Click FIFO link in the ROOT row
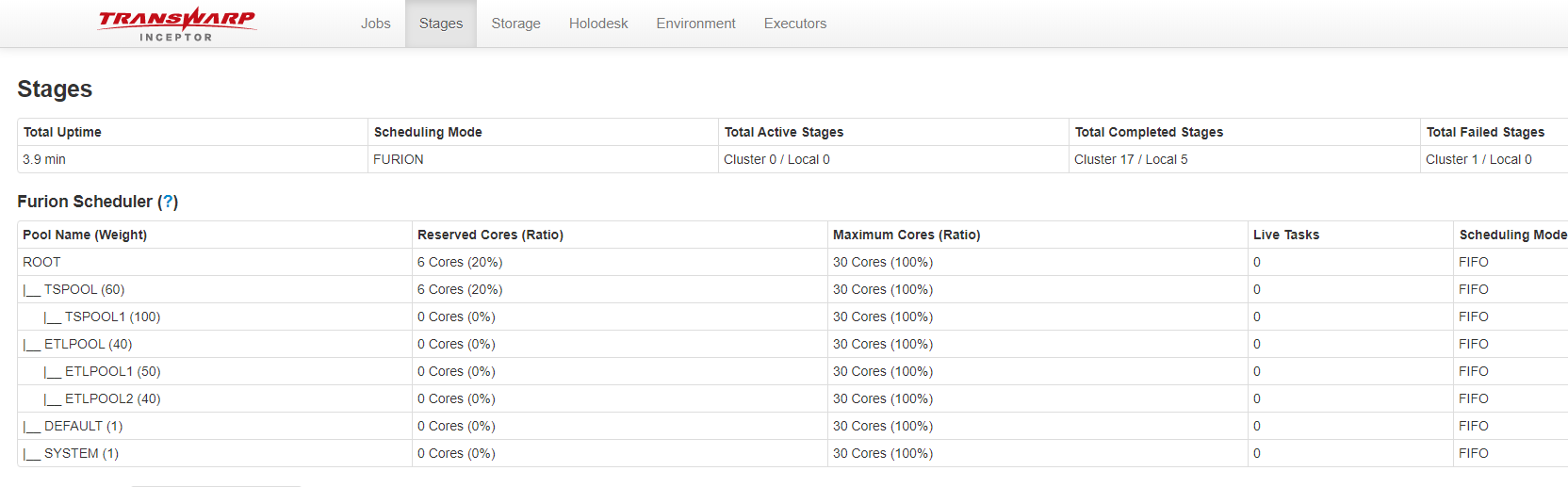 coord(1473,262)
